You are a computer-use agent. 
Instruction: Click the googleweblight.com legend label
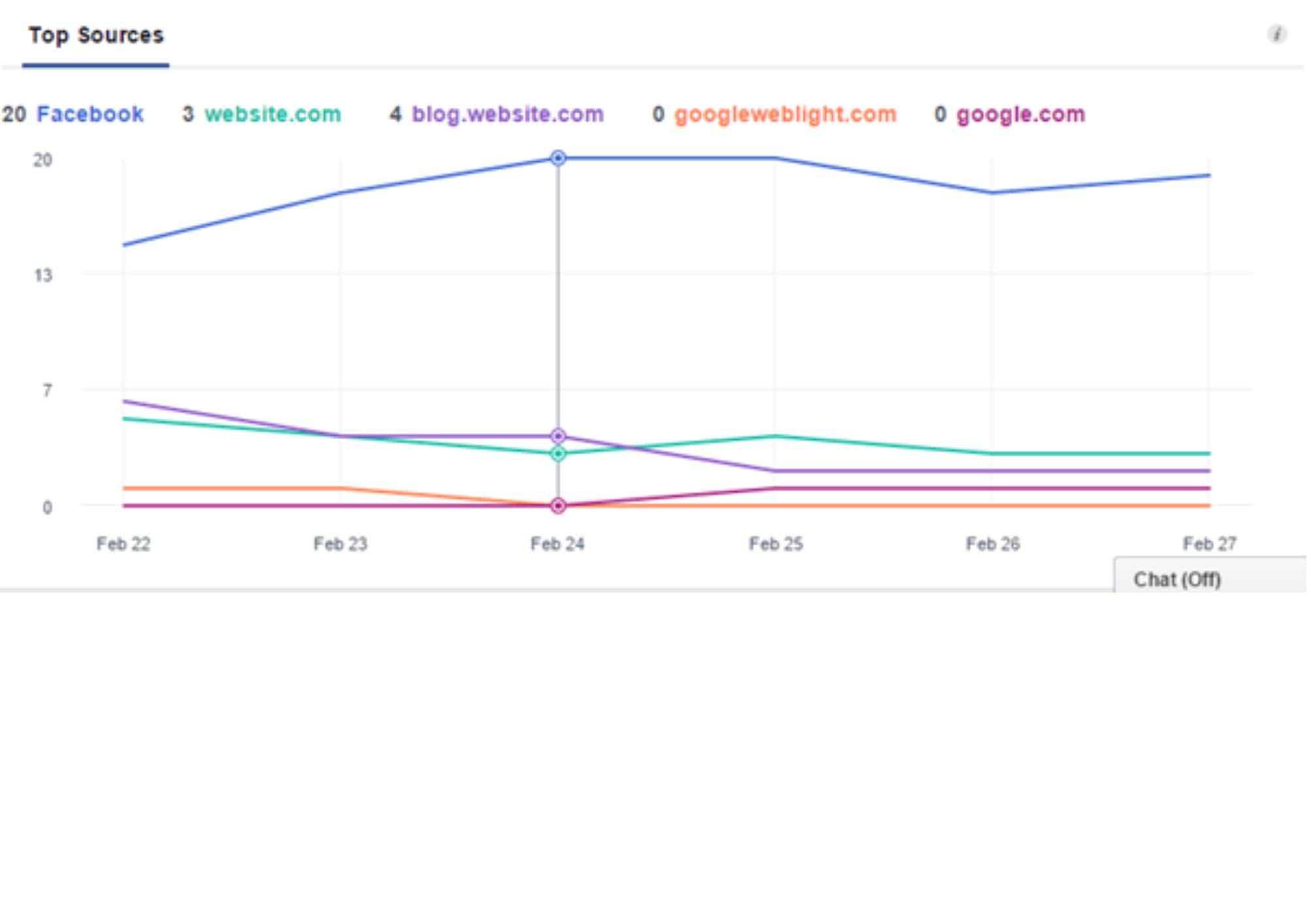tap(785, 114)
